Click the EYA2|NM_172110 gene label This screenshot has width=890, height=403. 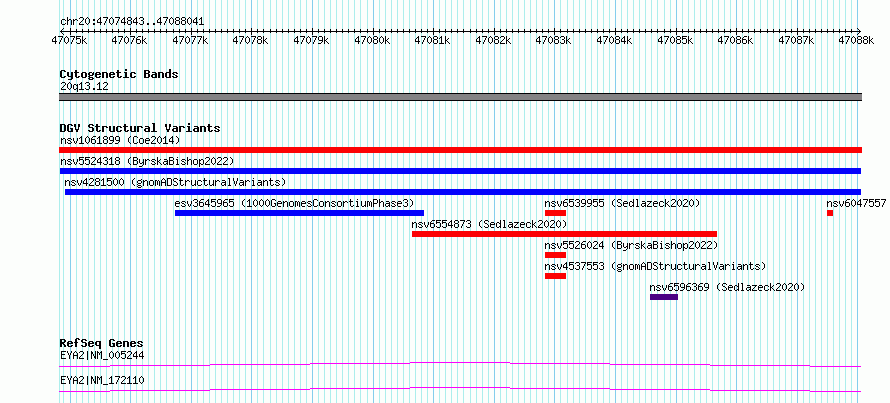point(102,380)
